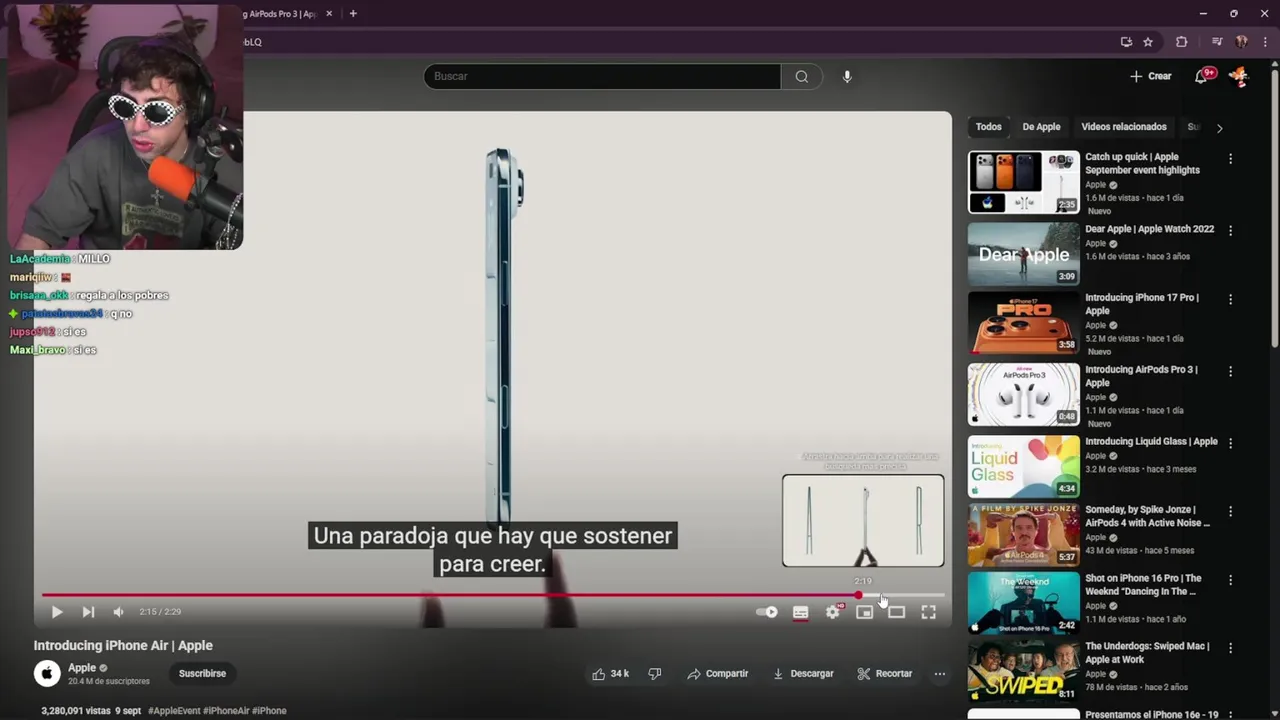This screenshot has height=720, width=1280.
Task: Click the #AppleEvent hashtag
Action: (x=174, y=711)
